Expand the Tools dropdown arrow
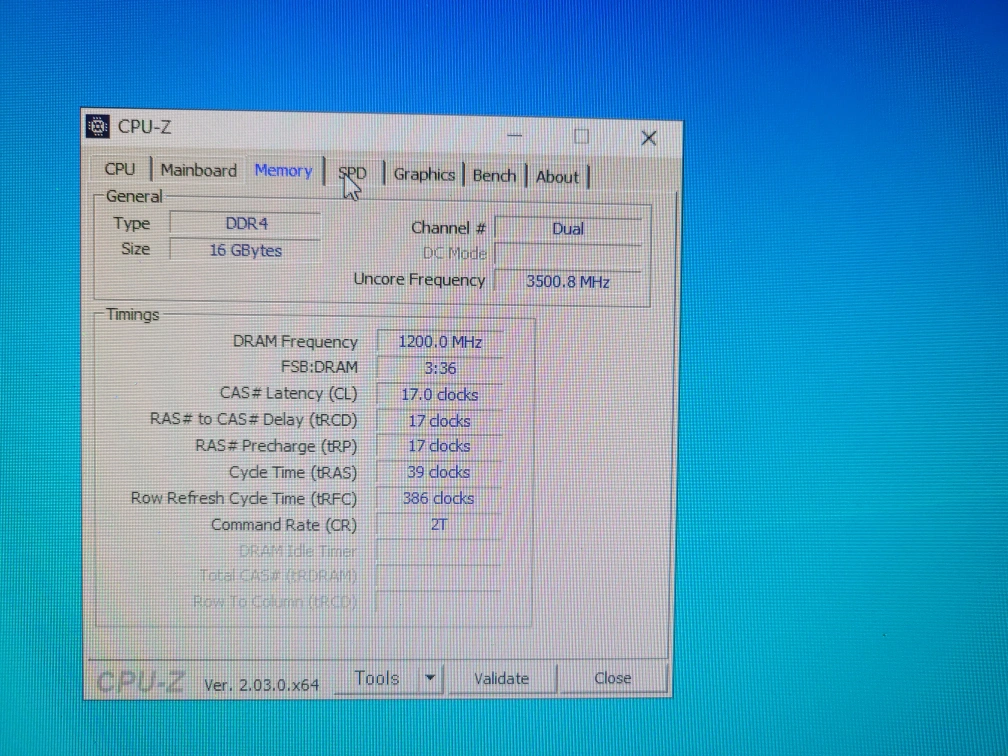This screenshot has height=756, width=1008. click(429, 679)
